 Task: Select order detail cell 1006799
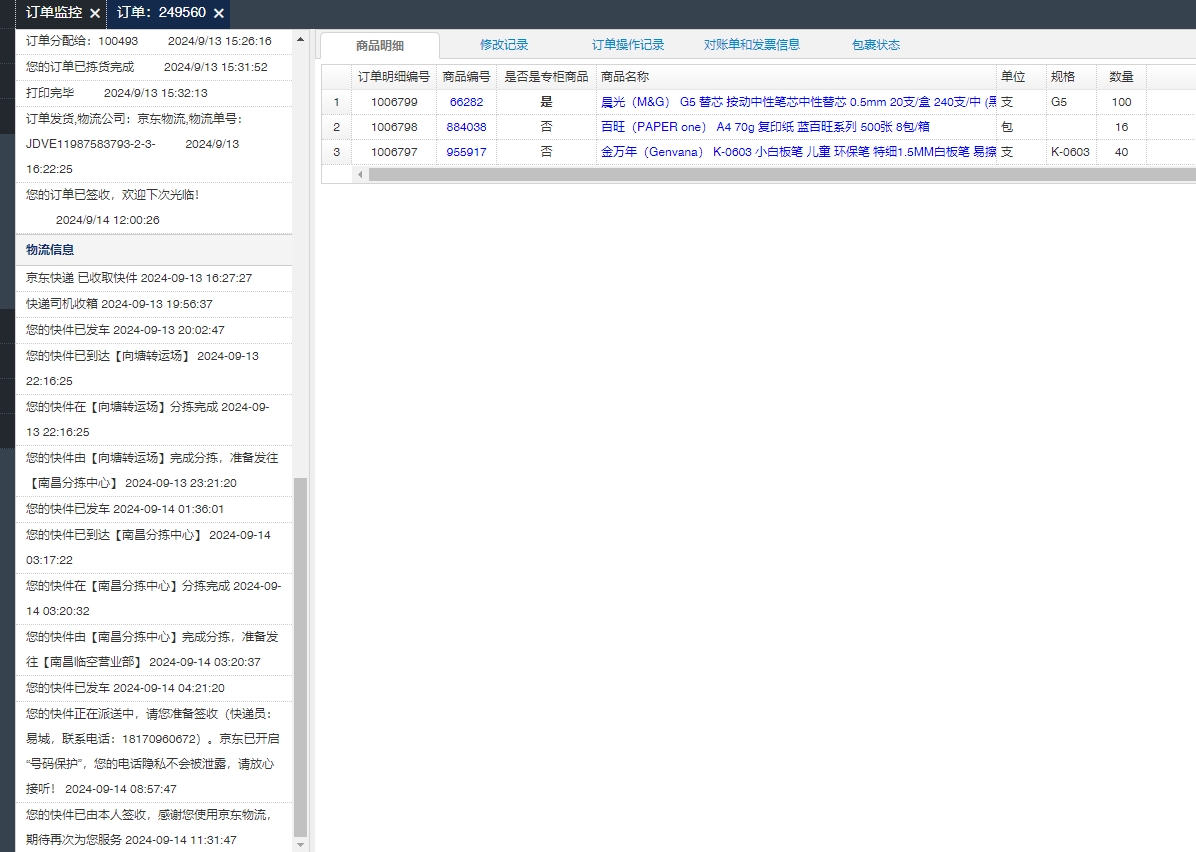[394, 102]
